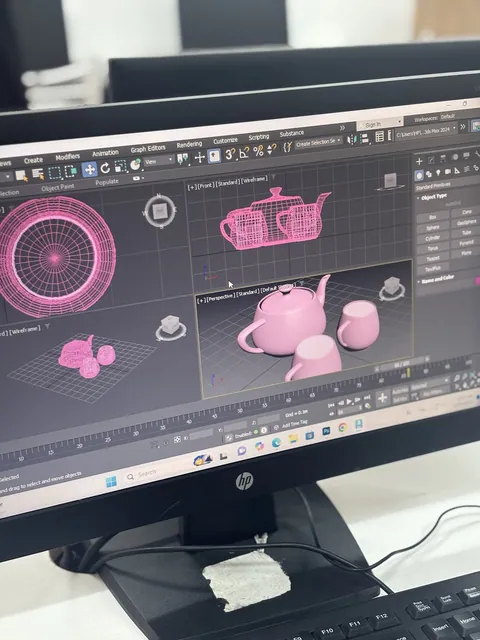Activate the Rotate tool
Viewport: 480px width, 640px height.
click(105, 167)
